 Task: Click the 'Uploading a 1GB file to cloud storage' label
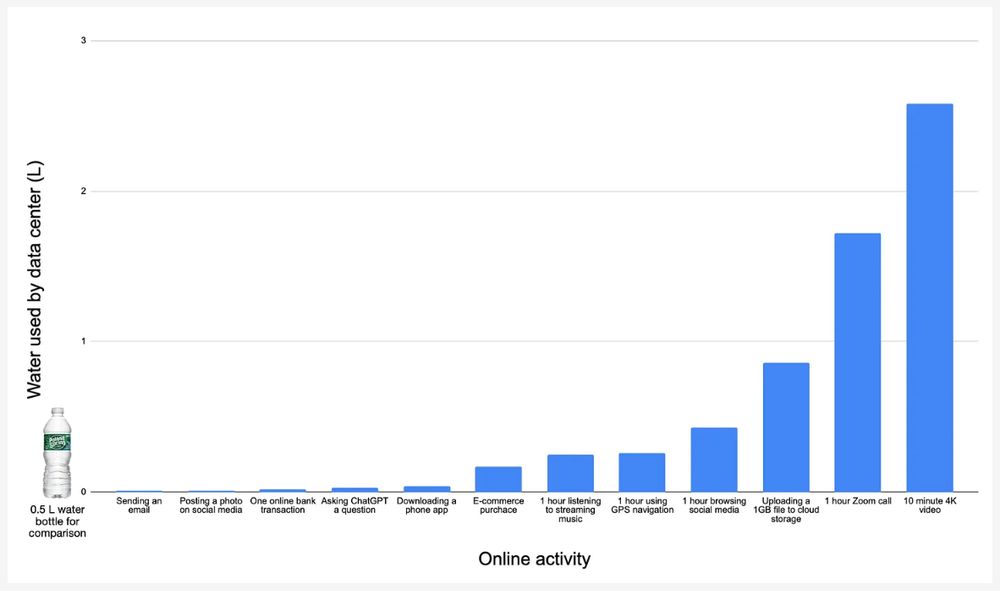tap(786, 510)
